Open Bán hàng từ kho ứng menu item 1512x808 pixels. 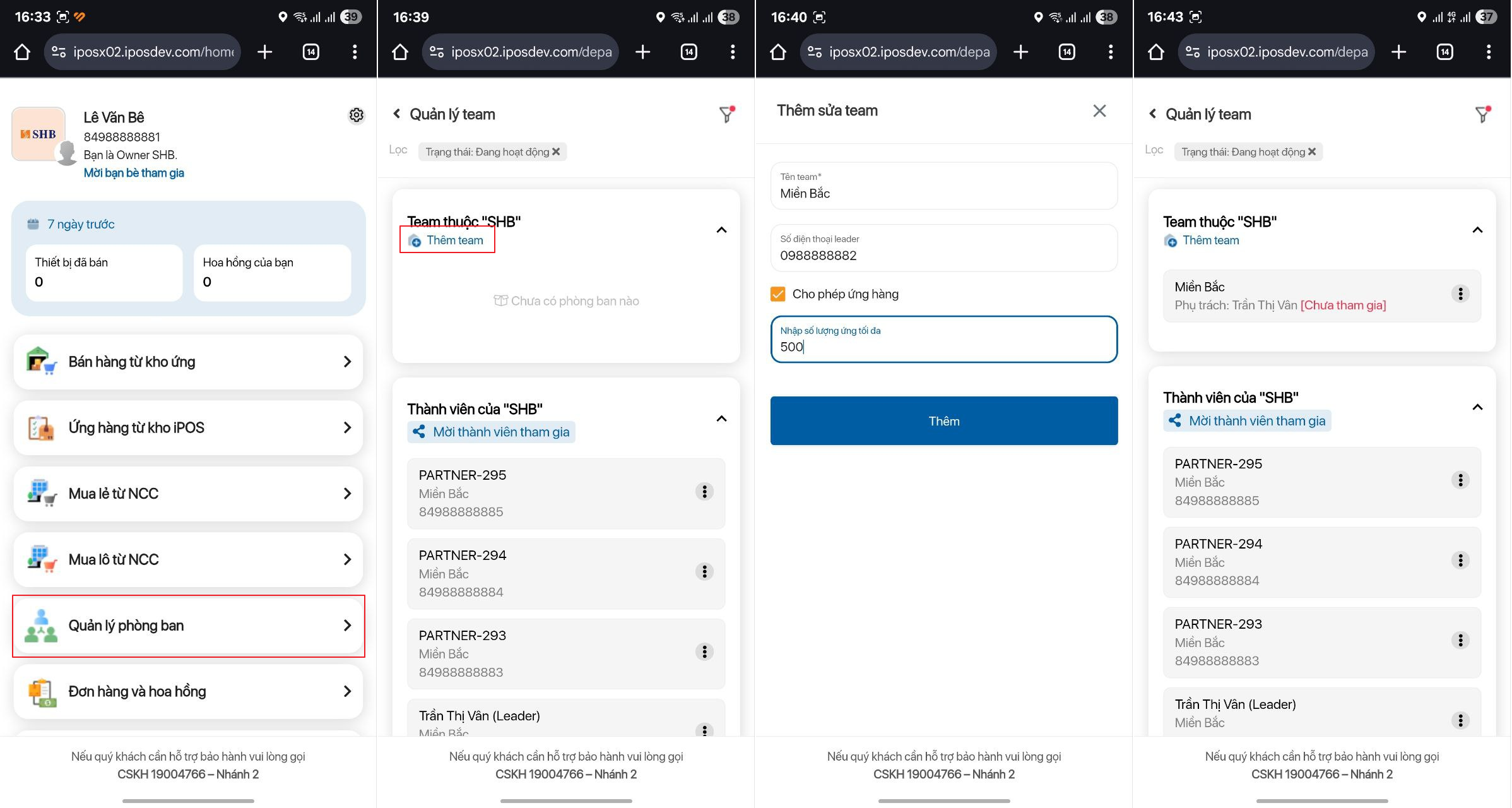[188, 362]
